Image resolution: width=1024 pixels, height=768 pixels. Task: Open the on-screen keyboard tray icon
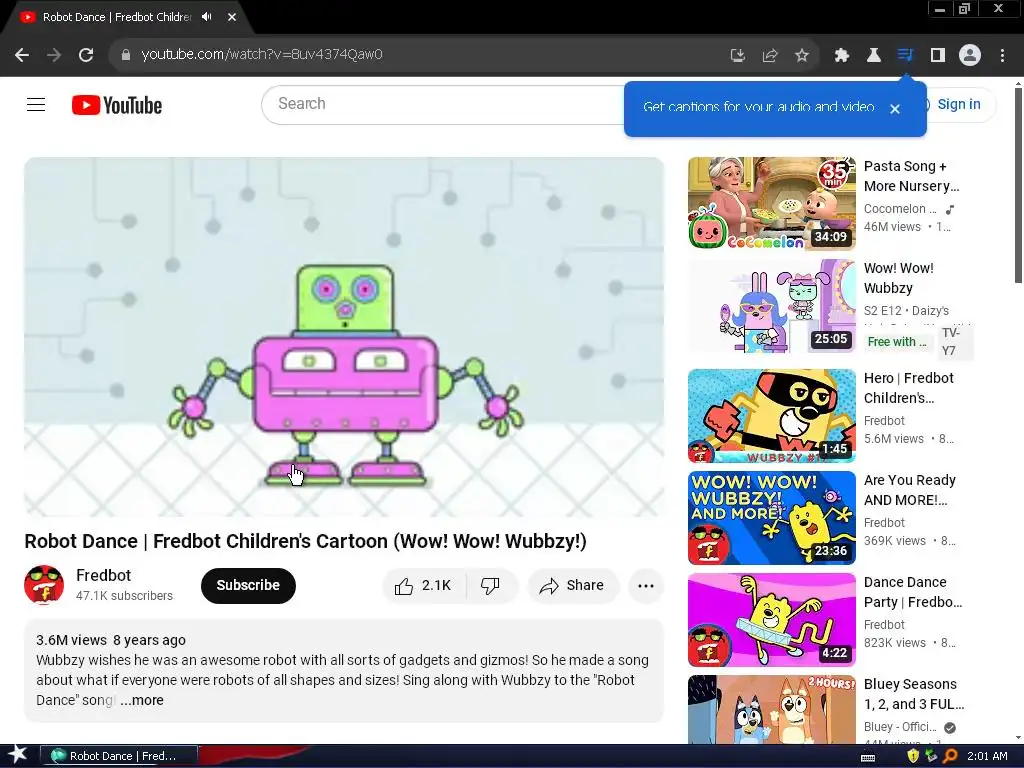[868, 756]
